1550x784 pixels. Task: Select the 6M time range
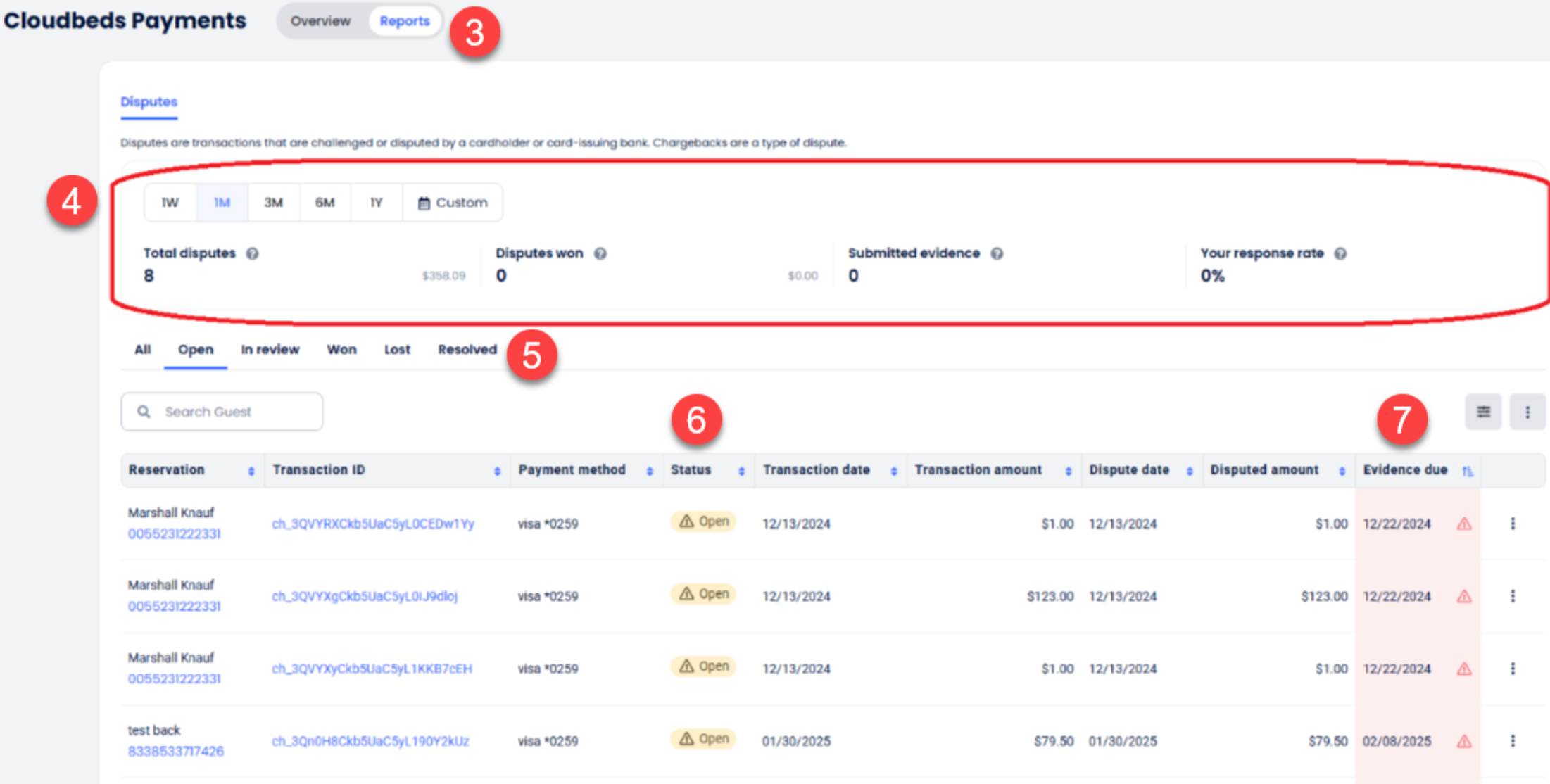(x=325, y=203)
